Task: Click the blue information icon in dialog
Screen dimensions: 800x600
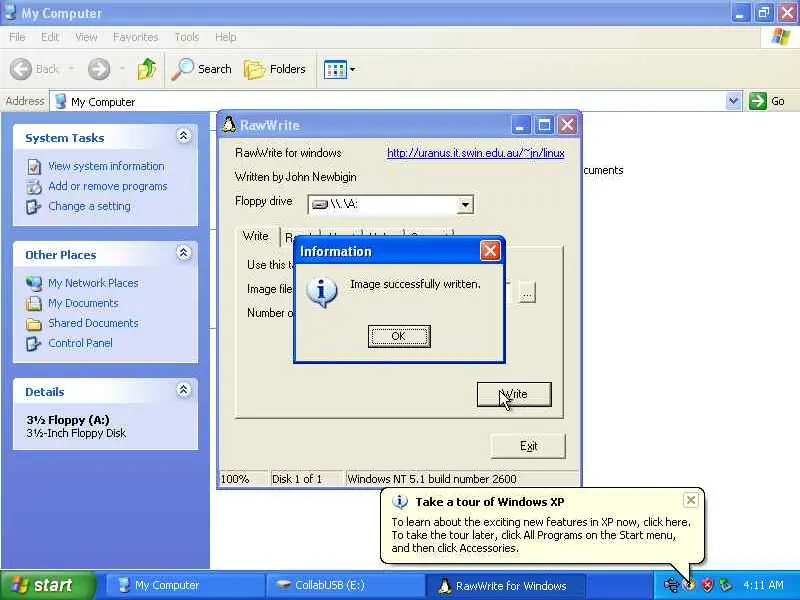Action: coord(321,292)
